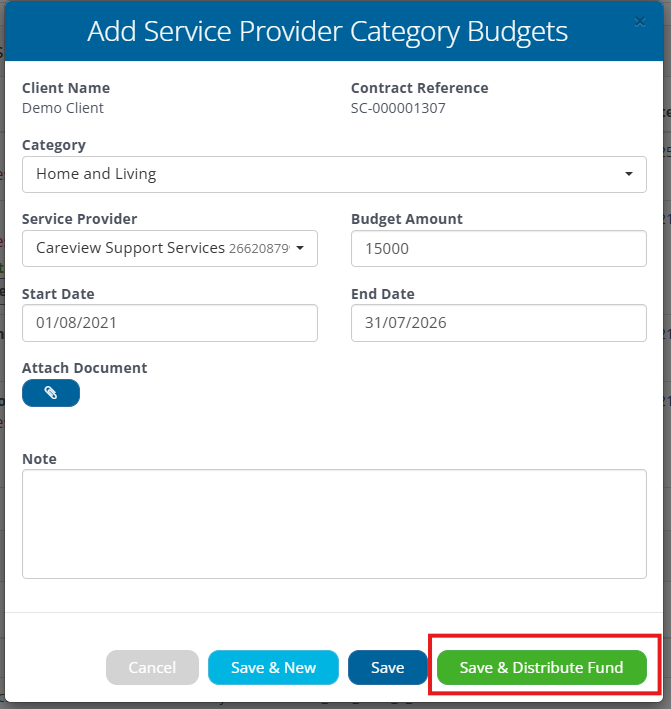Viewport: 671px width, 709px height.
Task: Click the paperclip Attach Document icon
Action: 51,393
